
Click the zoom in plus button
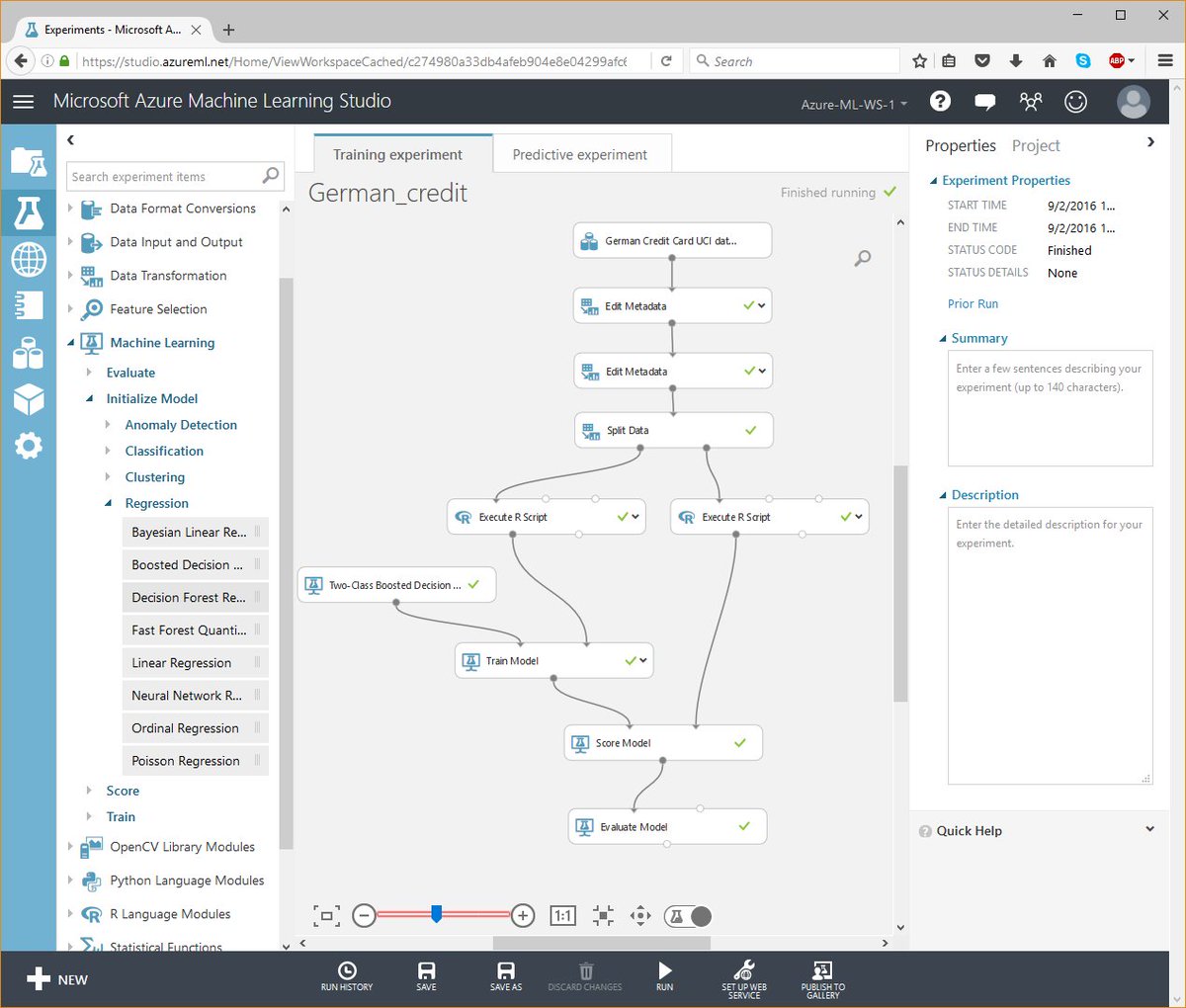(x=523, y=916)
